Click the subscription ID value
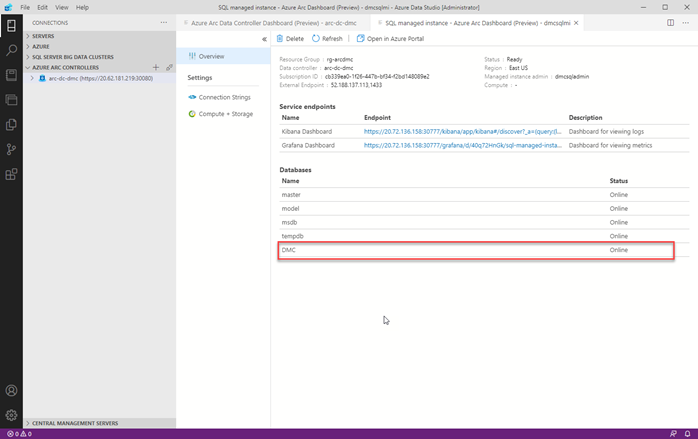The image size is (698, 439). pyautogui.click(x=377, y=77)
